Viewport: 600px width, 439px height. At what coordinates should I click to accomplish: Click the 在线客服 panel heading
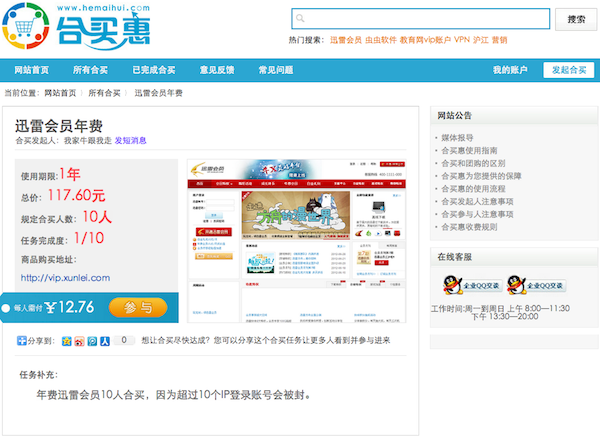454,257
